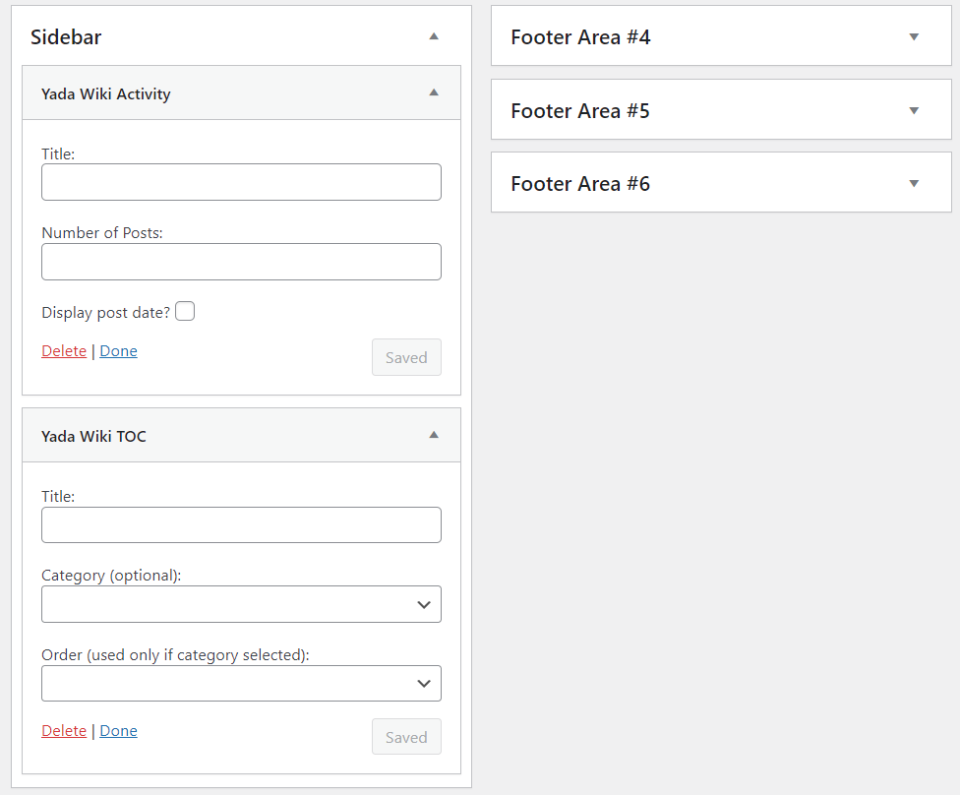
Task: Collapse the Yada Wiki Activity widget arrow
Action: (x=434, y=93)
